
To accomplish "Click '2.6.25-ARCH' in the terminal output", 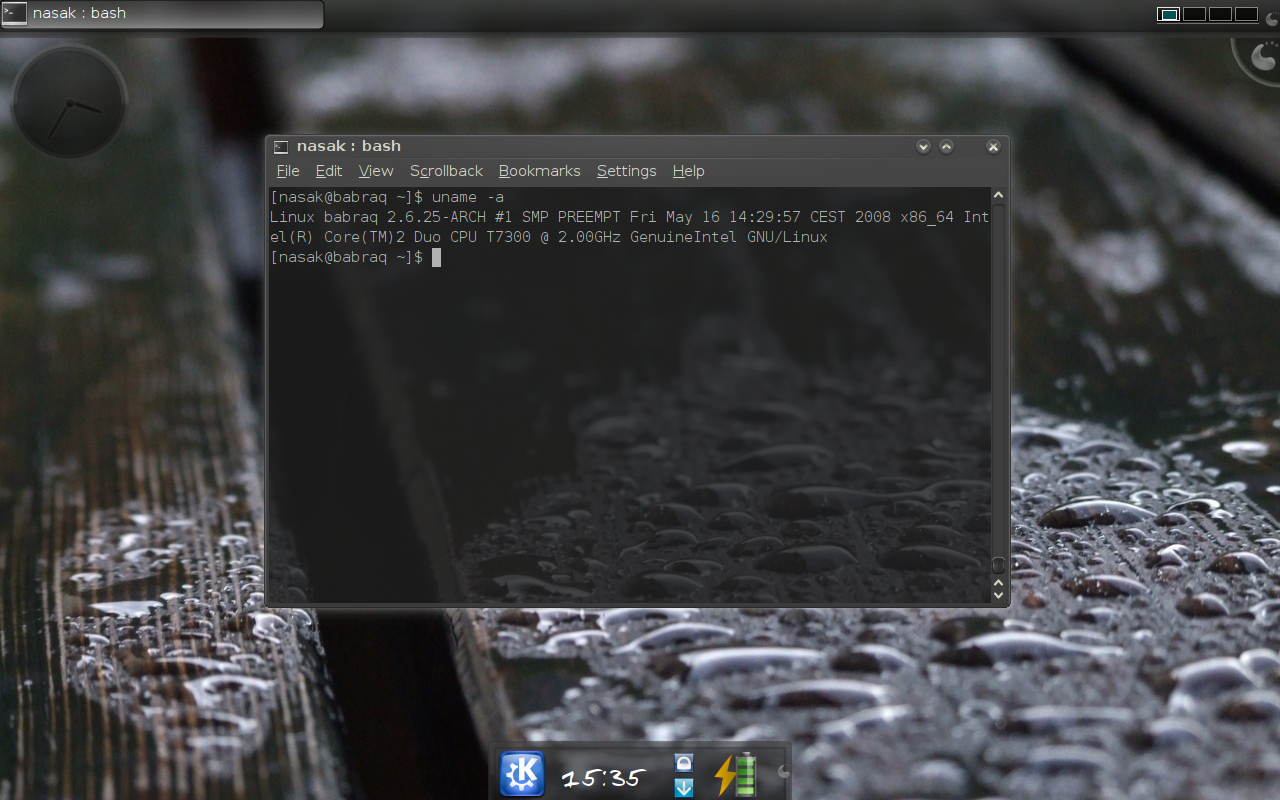I will click(437, 217).
